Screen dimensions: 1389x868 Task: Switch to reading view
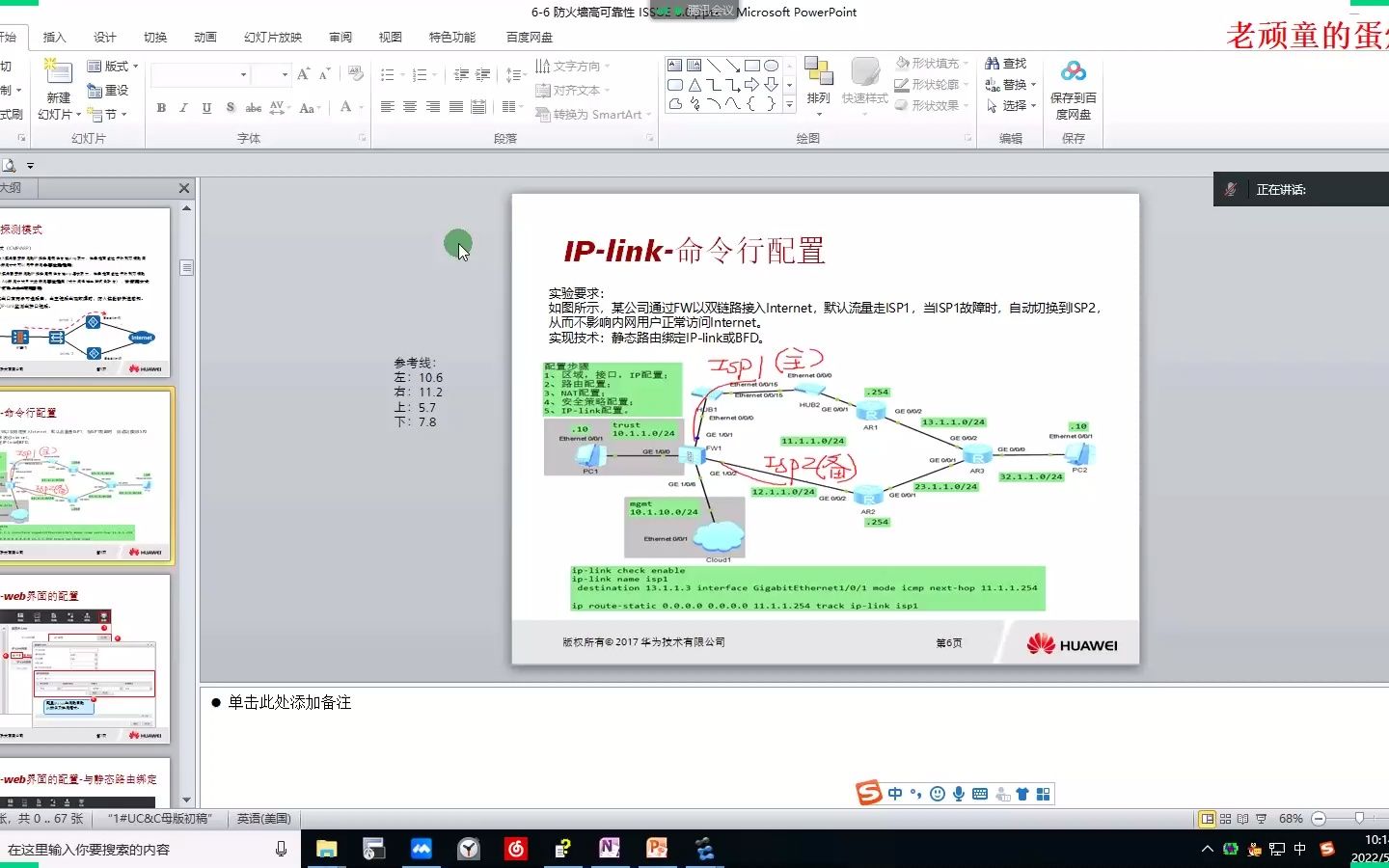point(1242,819)
